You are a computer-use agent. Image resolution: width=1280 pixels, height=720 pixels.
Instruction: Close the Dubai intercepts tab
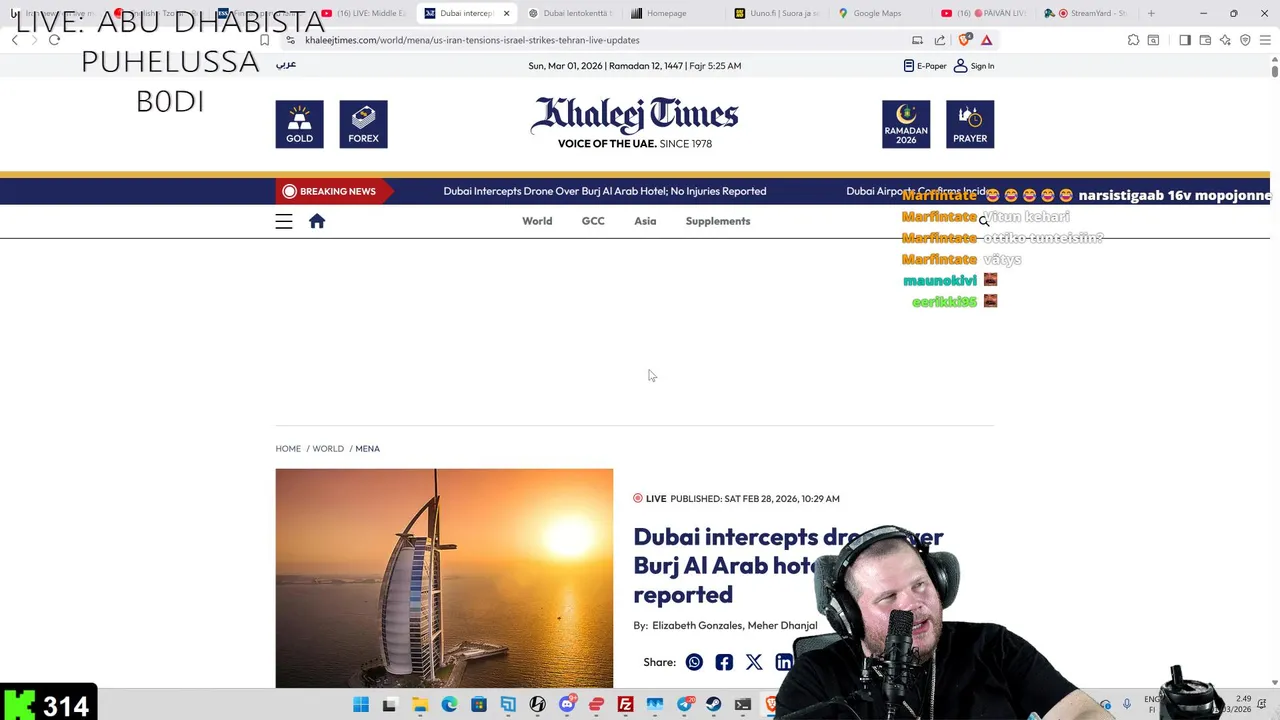pyautogui.click(x=506, y=13)
